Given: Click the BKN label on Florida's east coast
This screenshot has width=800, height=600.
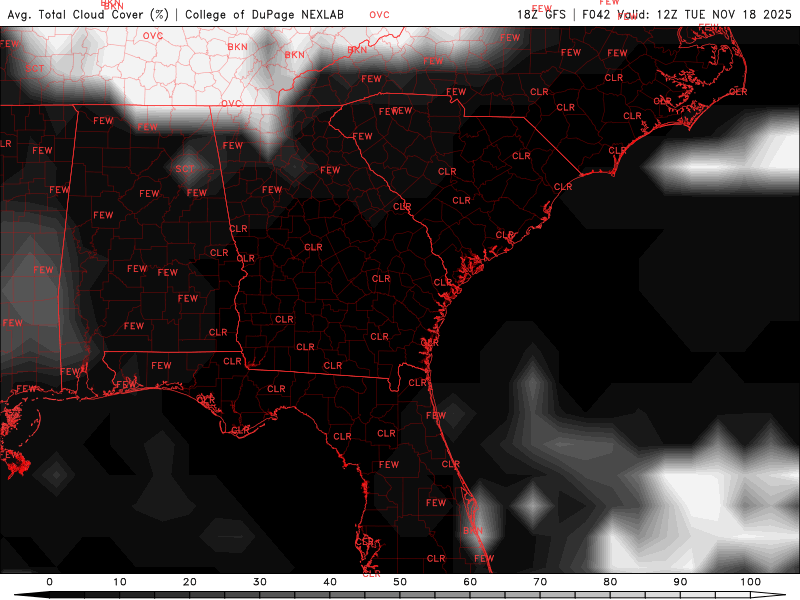Looking at the screenshot, I should tap(472, 531).
